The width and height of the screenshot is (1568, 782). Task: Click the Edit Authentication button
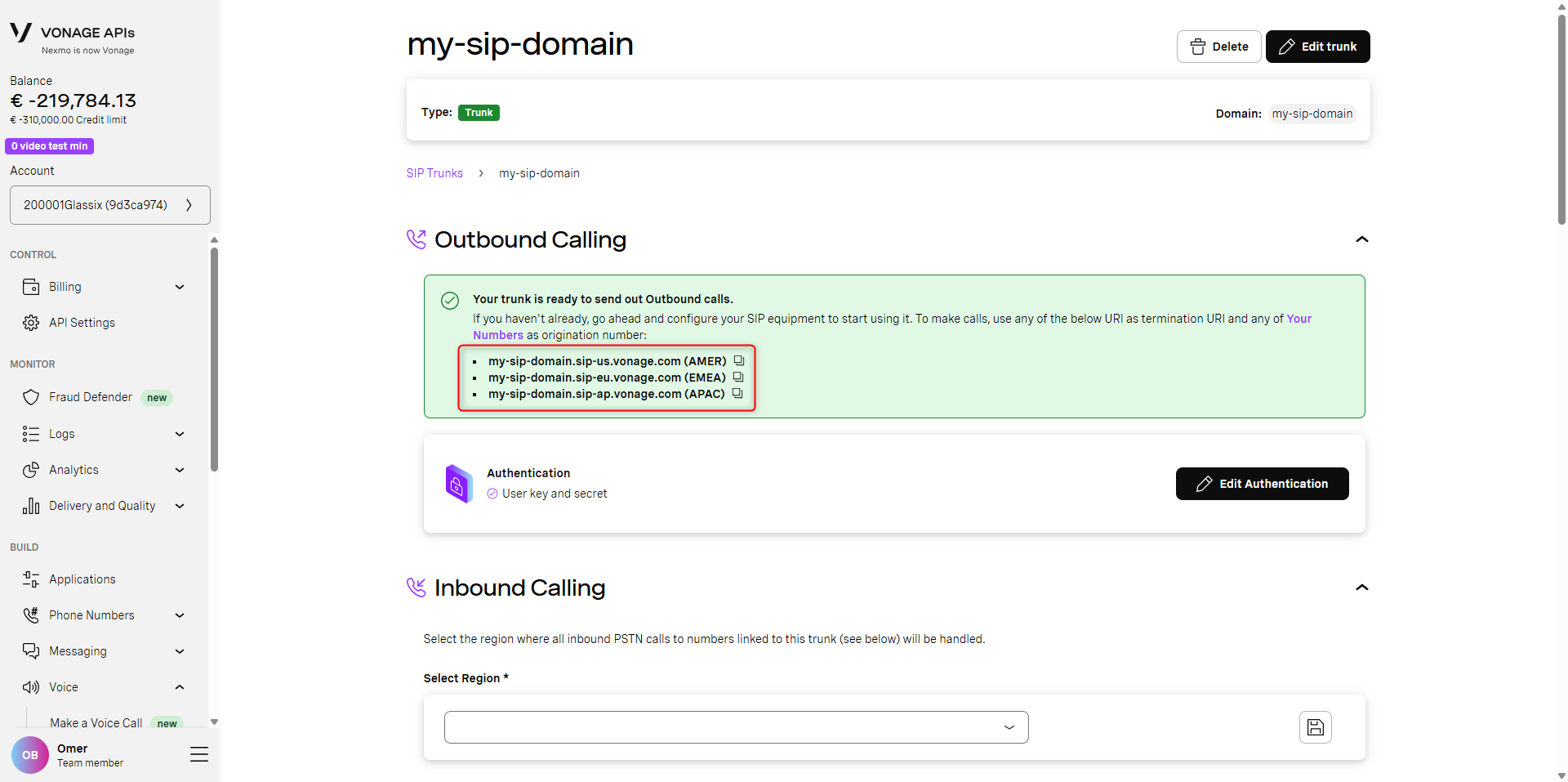[x=1262, y=484]
